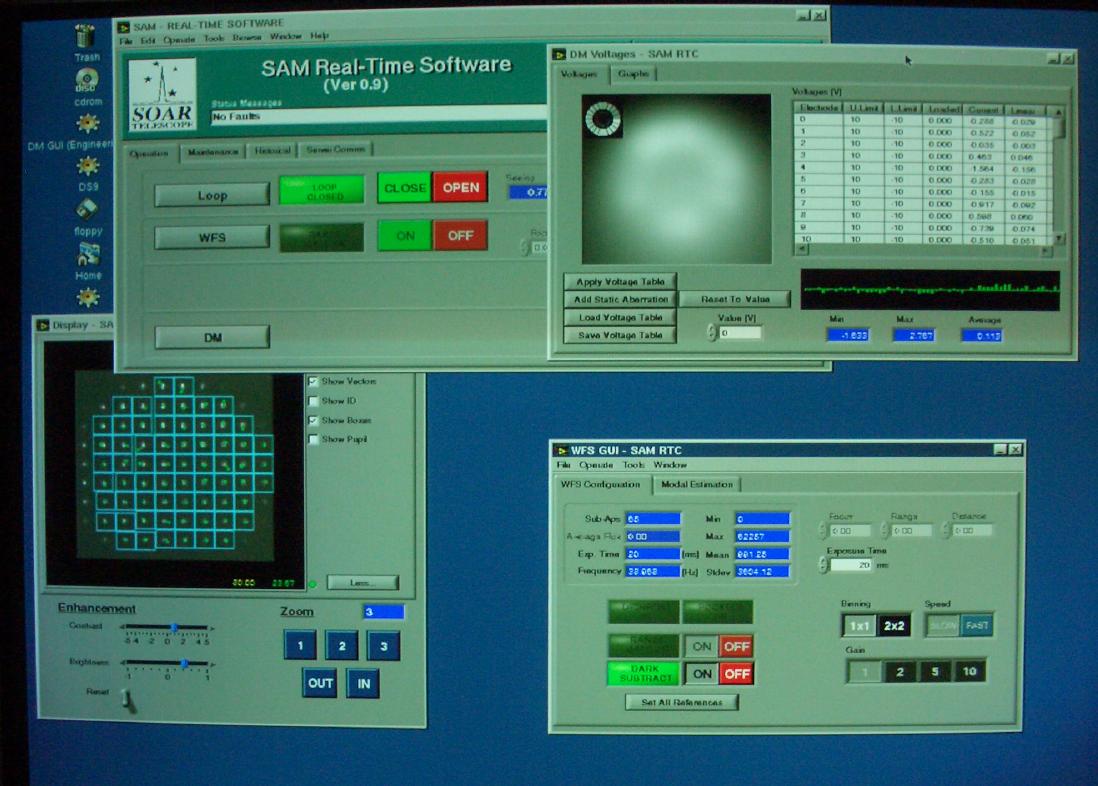Click the Value [V] stepper arrows
The height and width of the screenshot is (786, 1098).
(711, 333)
